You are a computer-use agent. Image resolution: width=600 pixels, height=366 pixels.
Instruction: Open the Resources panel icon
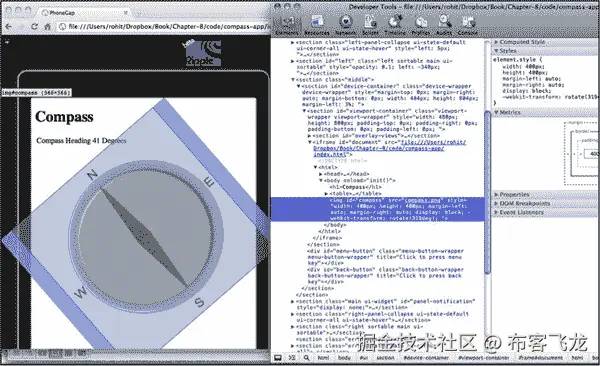[317, 25]
